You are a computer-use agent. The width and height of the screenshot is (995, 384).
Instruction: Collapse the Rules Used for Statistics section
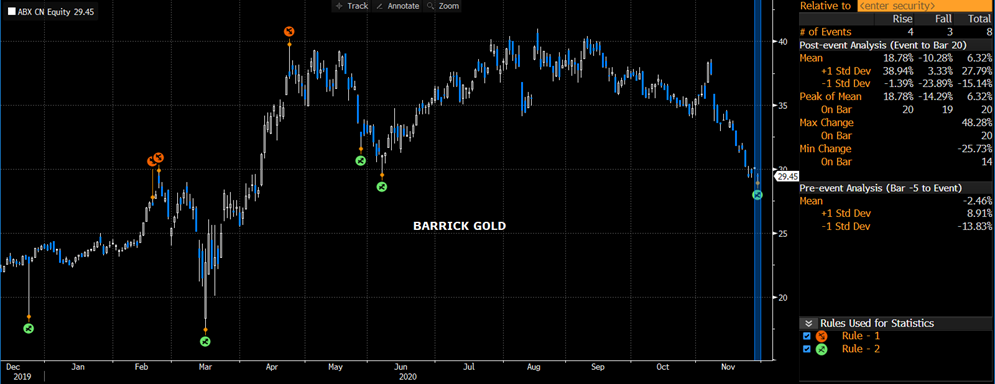pyautogui.click(x=809, y=323)
